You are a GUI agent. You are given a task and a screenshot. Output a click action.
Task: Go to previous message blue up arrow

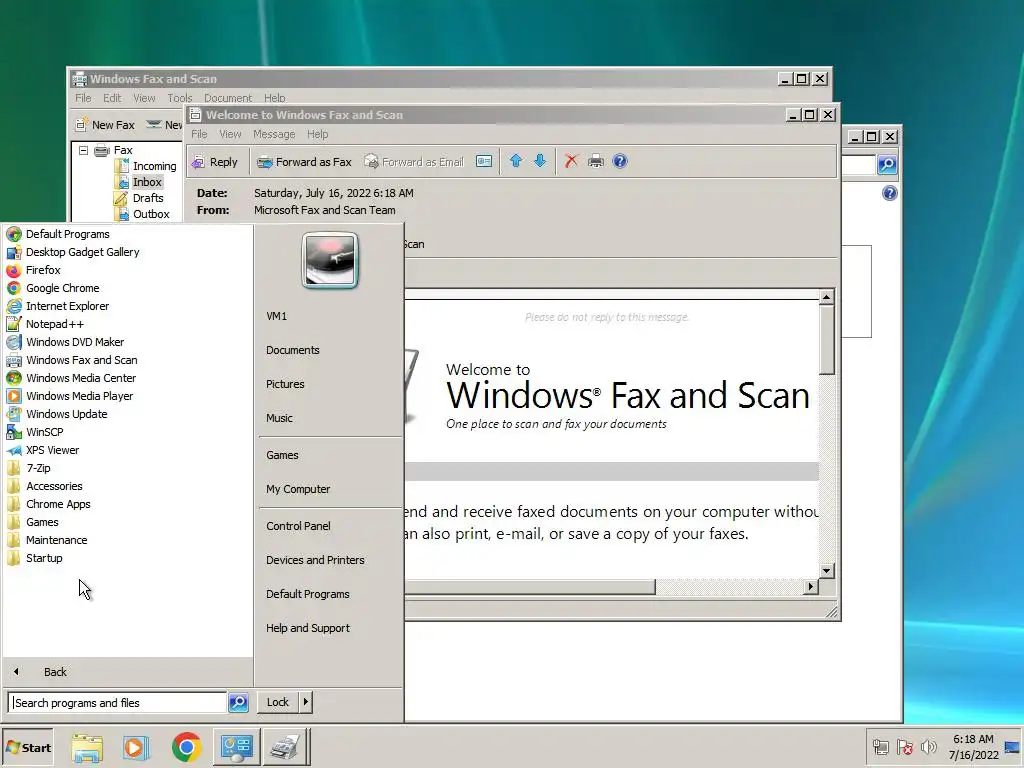tap(515, 161)
